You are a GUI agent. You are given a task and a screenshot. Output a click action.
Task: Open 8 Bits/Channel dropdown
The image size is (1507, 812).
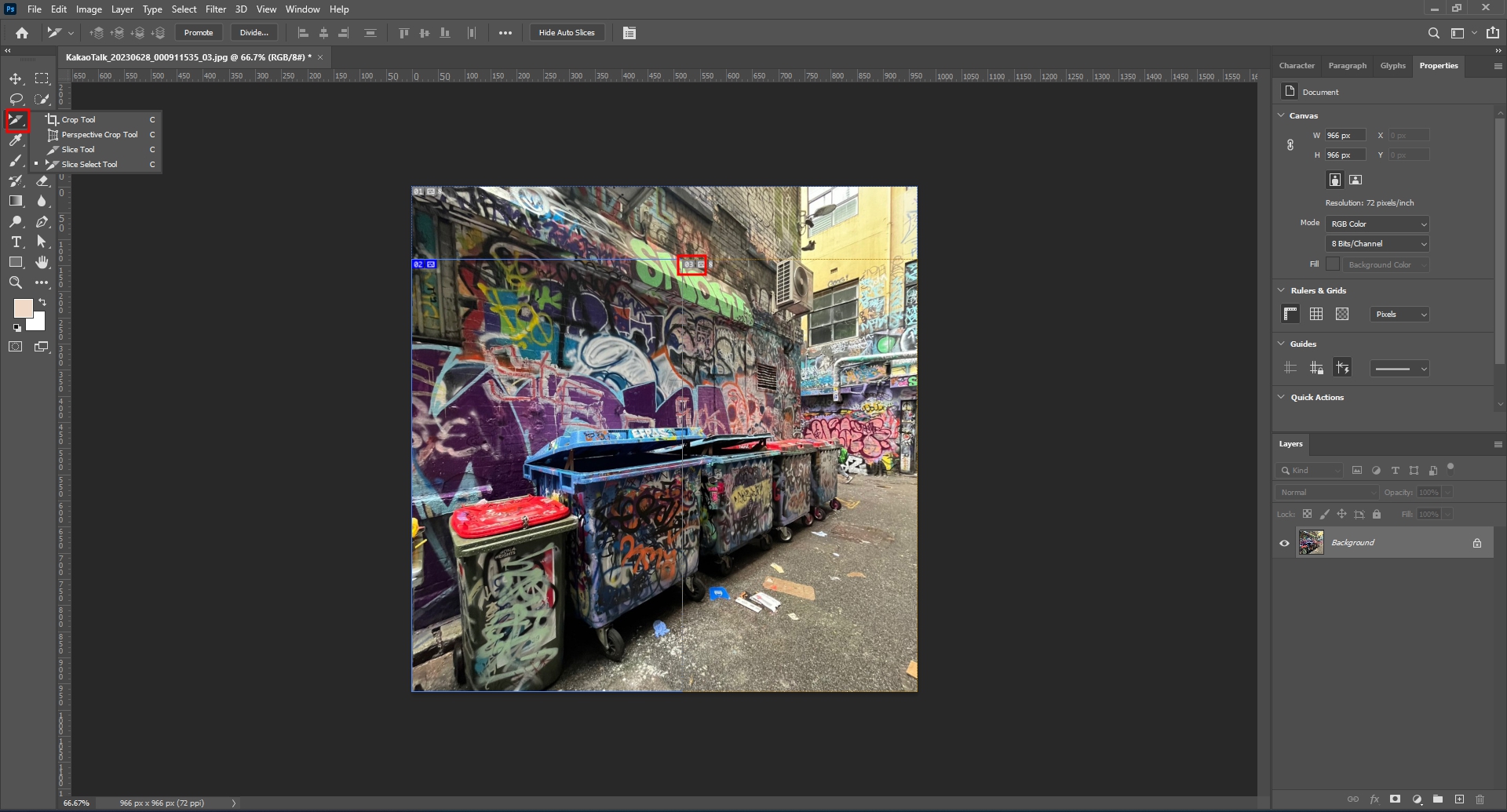1377,244
